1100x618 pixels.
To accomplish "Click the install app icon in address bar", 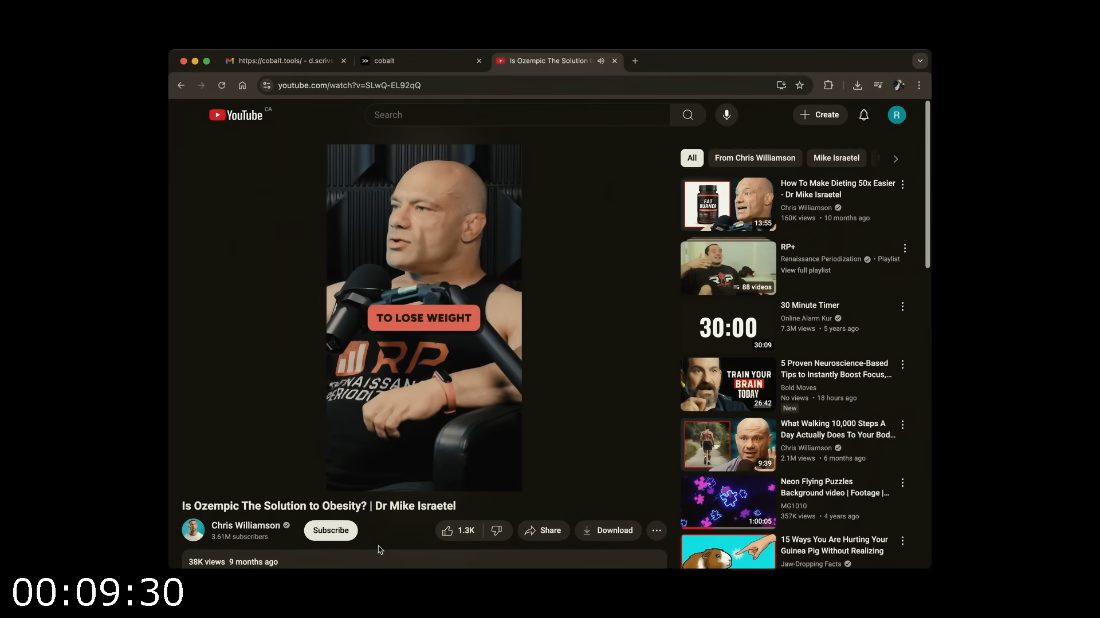I will pyautogui.click(x=781, y=85).
